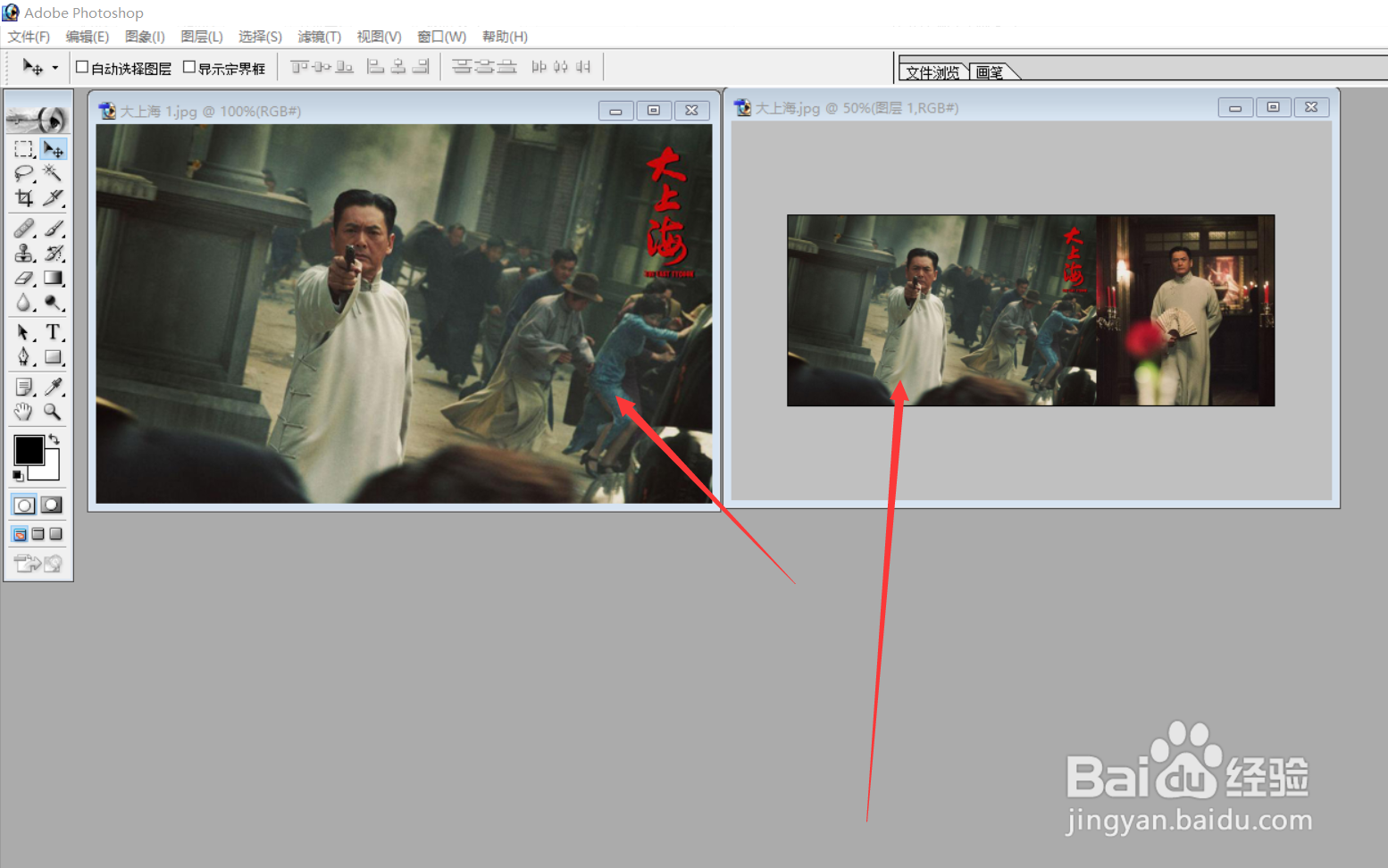Select the Hand tool

(x=24, y=412)
